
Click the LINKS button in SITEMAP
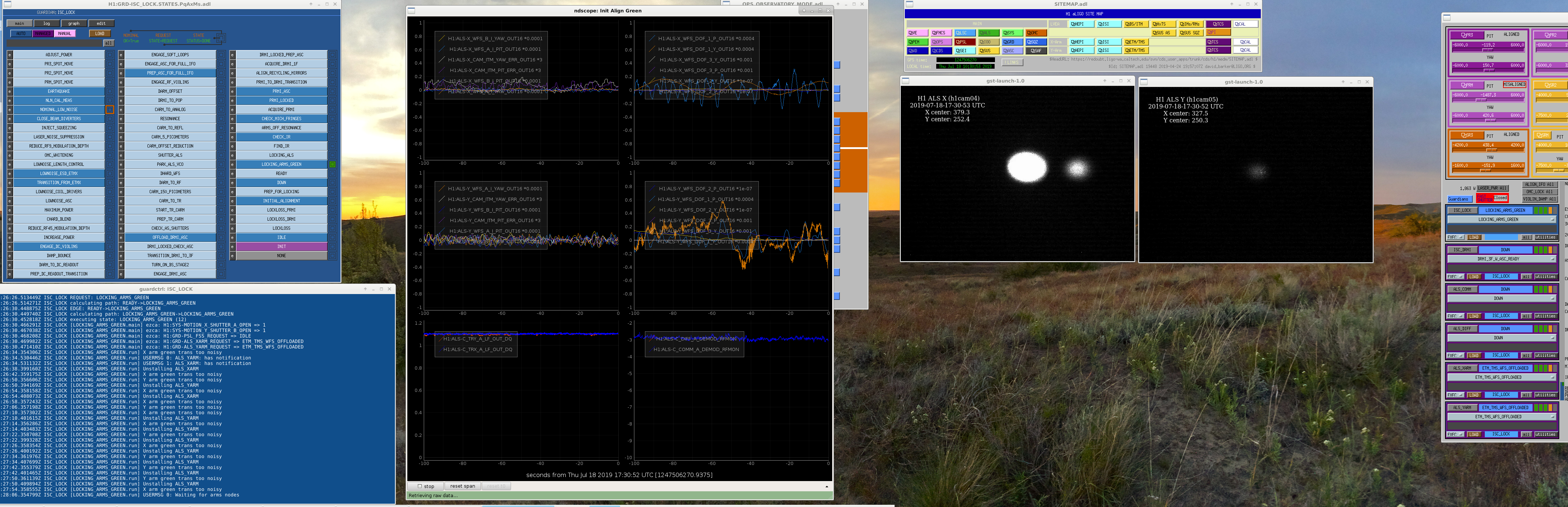[x=1012, y=62]
